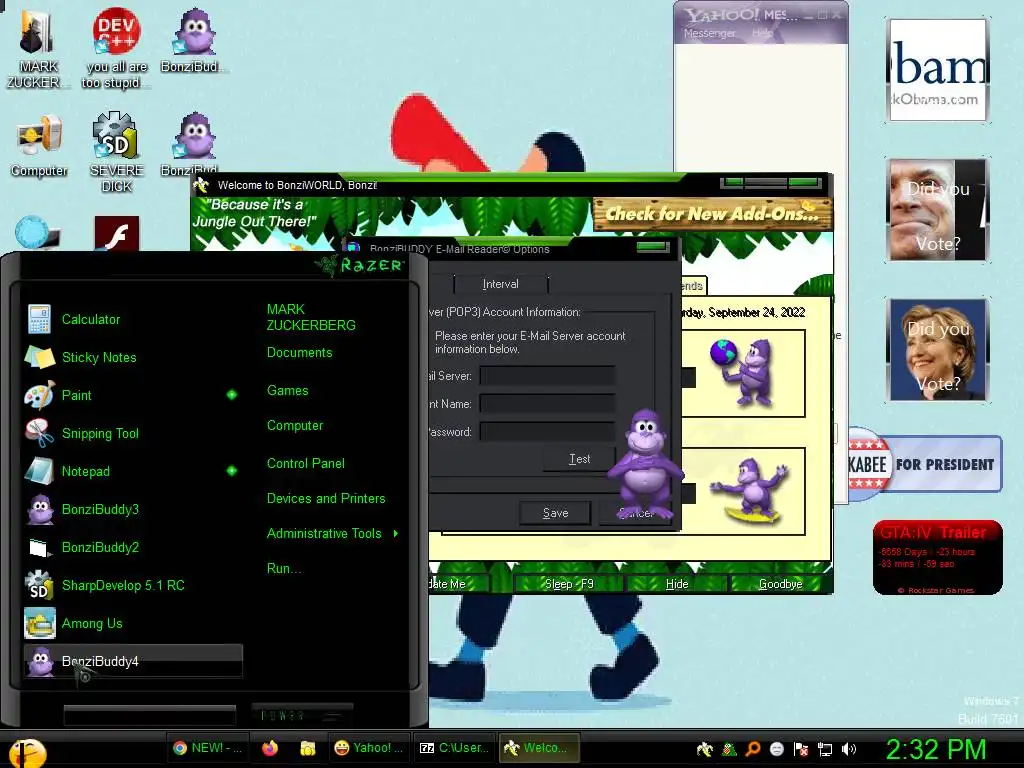Image resolution: width=1024 pixels, height=768 pixels.
Task: Switch to the Welco... BonziWORLD taskbar button
Action: point(539,748)
